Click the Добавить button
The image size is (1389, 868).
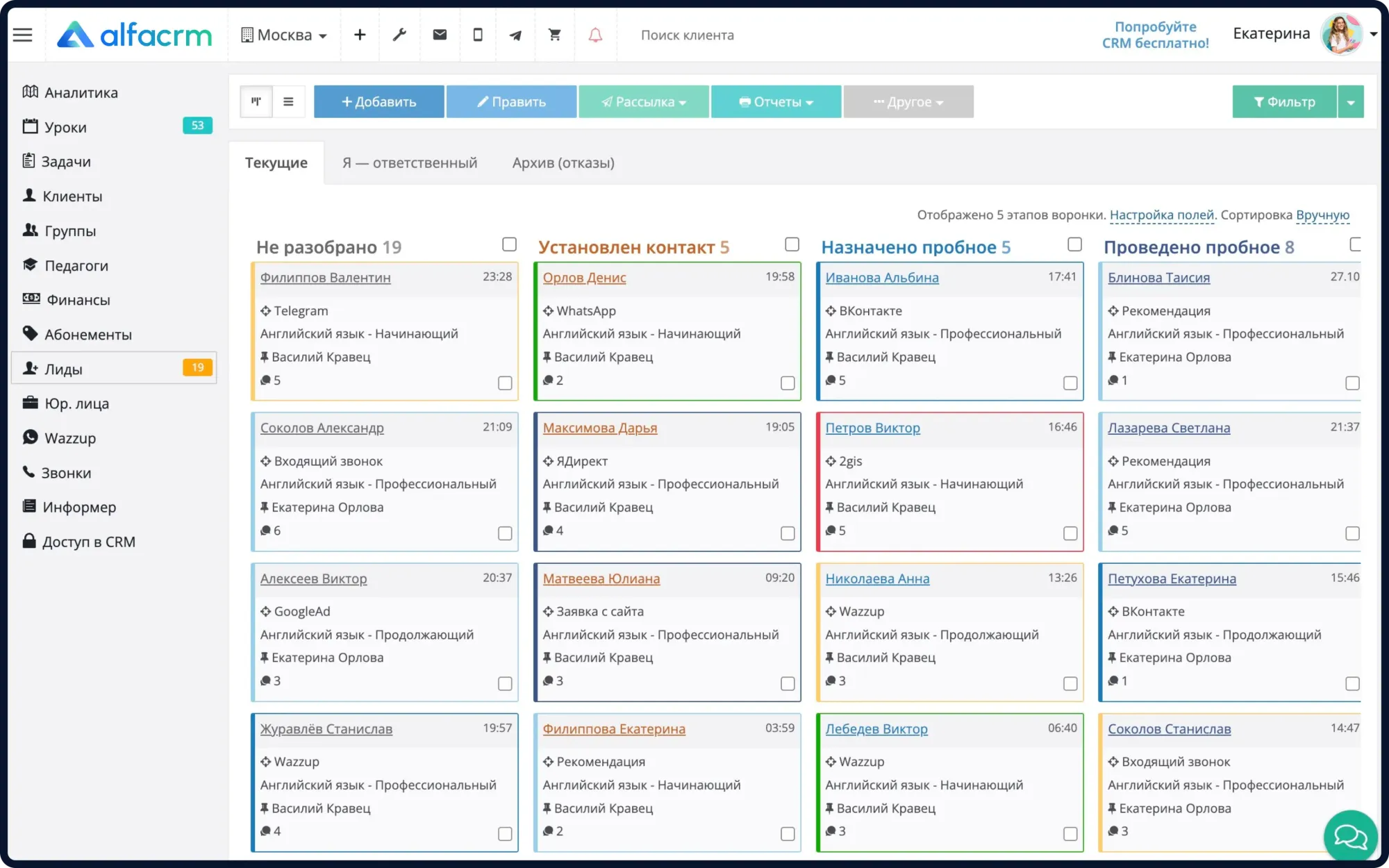[379, 101]
